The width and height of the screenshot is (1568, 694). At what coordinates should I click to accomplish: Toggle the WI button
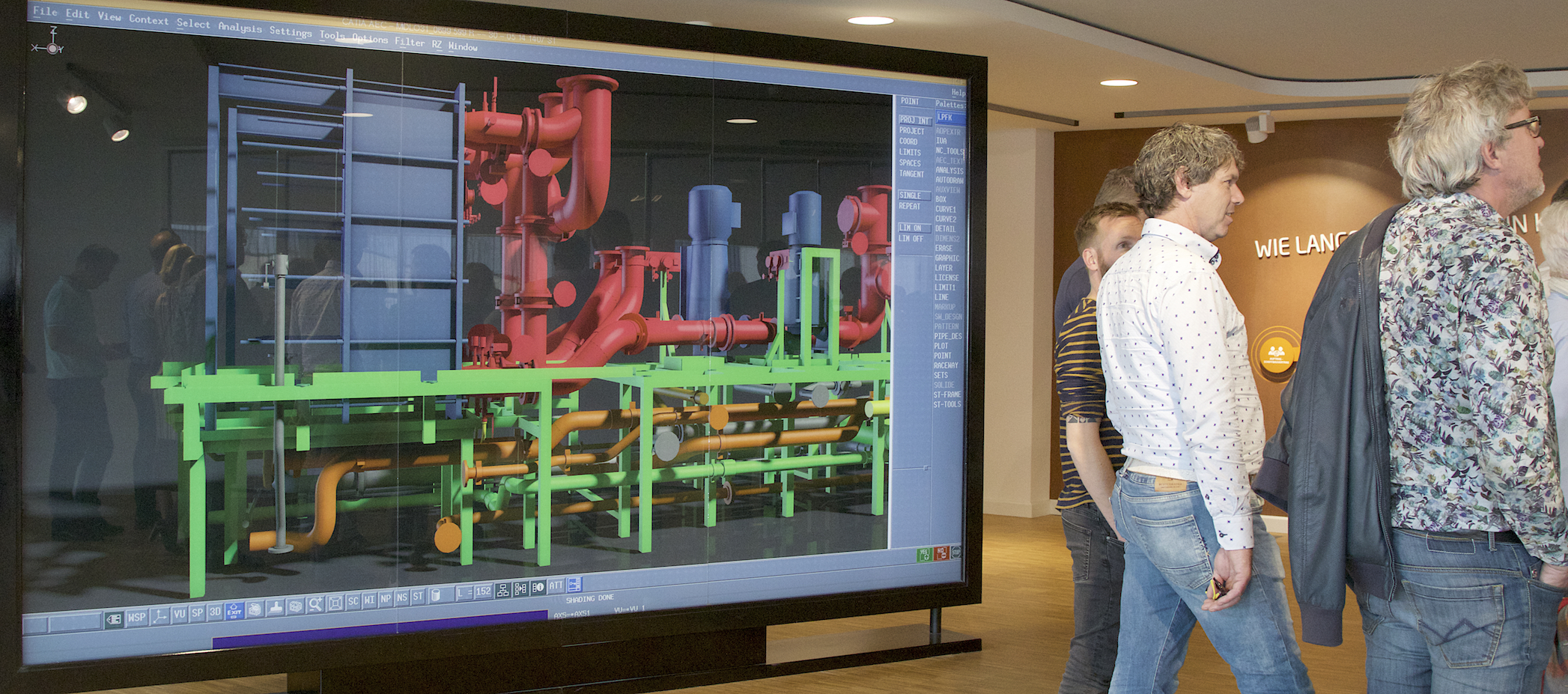[x=369, y=600]
